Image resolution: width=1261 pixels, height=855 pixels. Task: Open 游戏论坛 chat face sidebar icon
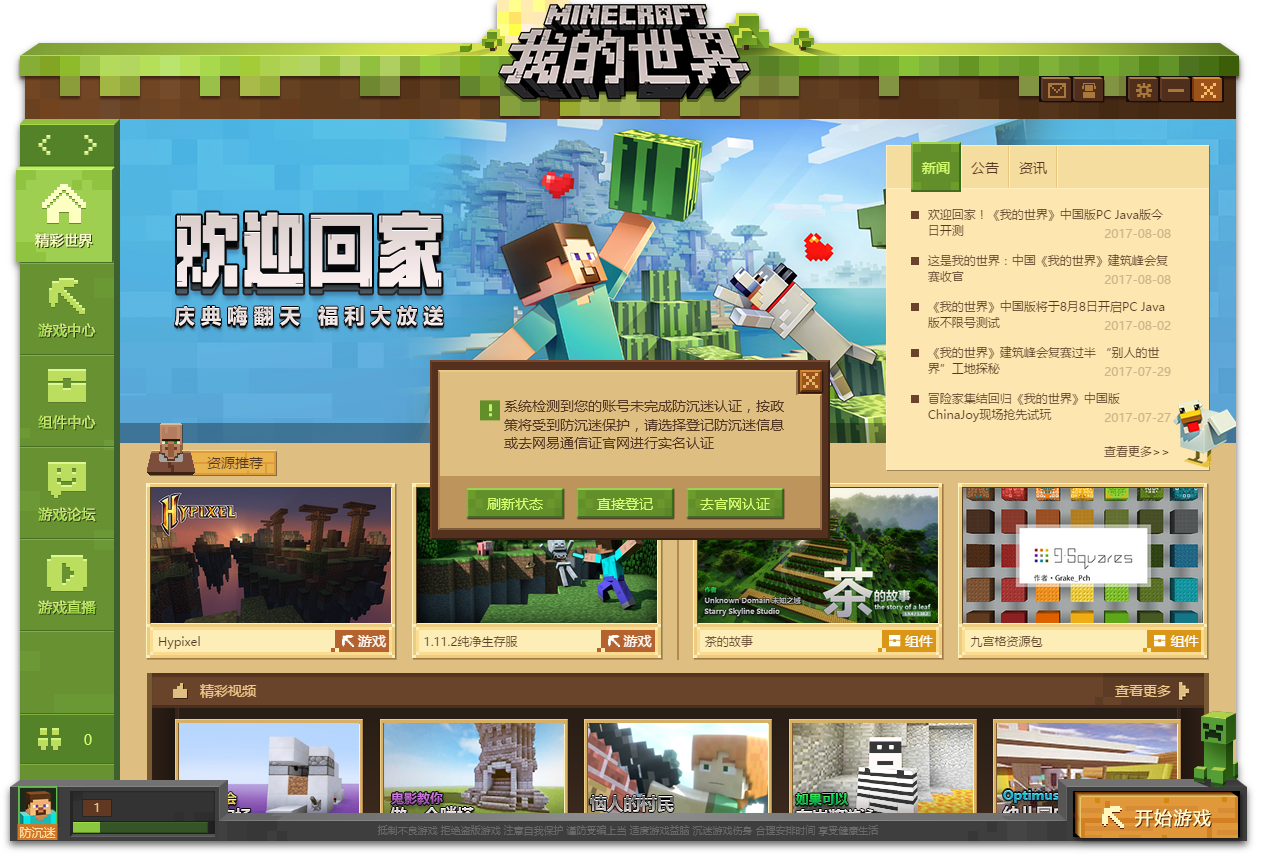(66, 491)
